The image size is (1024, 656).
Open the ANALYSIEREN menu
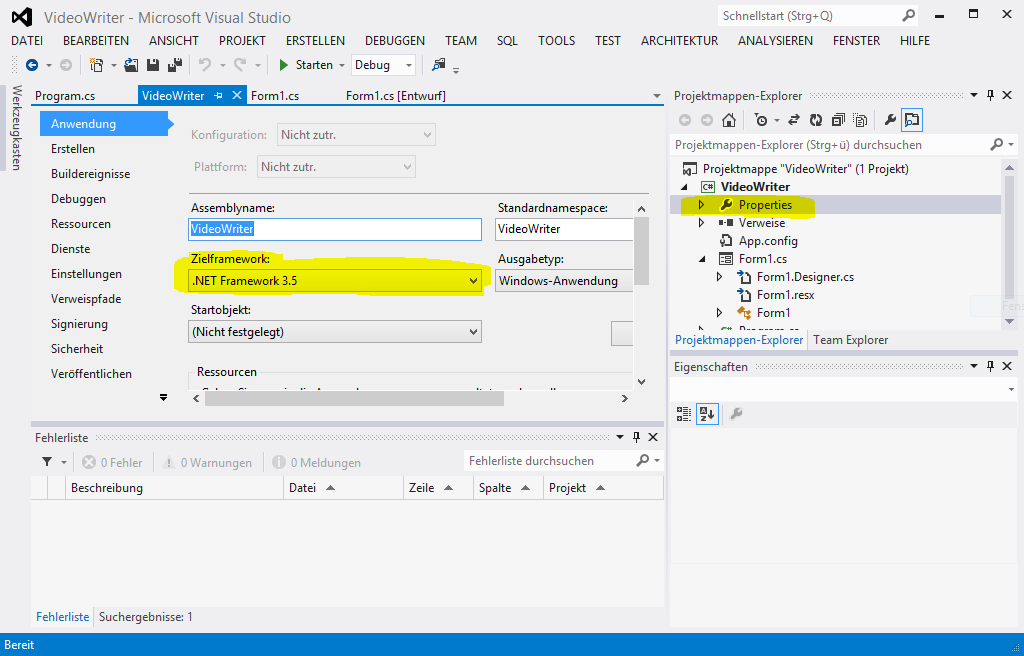pyautogui.click(x=775, y=41)
